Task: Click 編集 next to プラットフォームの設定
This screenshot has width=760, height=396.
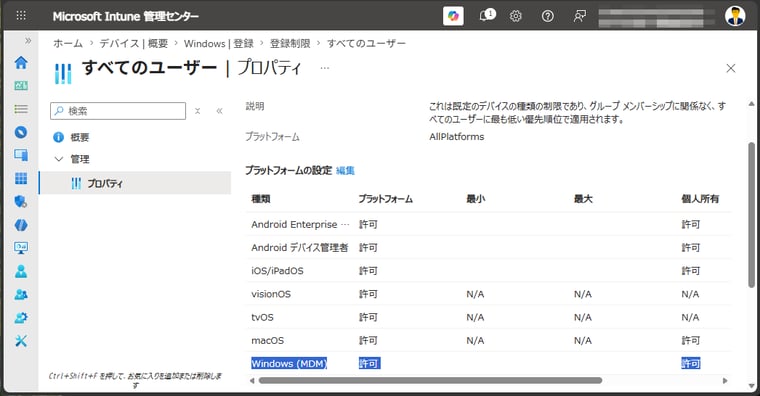Action: coord(345,171)
